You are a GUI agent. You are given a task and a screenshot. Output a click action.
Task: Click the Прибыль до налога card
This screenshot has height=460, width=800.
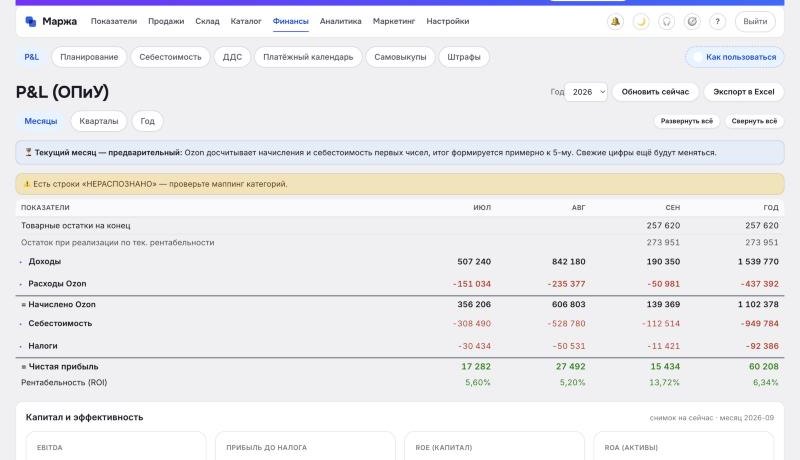click(x=305, y=446)
